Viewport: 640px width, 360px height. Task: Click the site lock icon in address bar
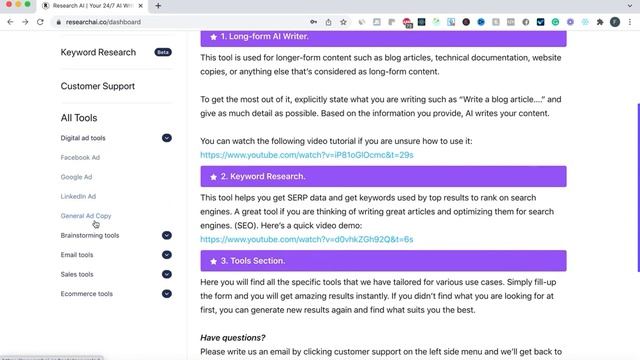(x=59, y=22)
